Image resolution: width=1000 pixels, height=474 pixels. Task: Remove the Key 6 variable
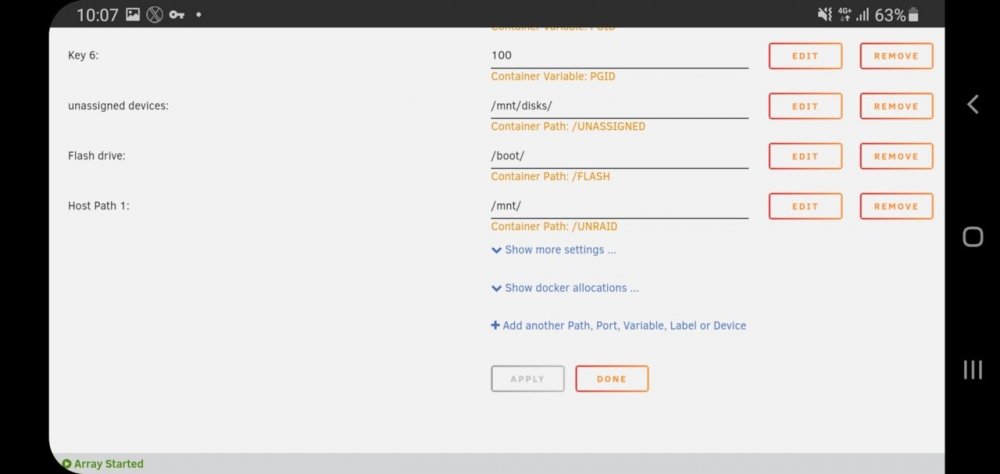(896, 56)
